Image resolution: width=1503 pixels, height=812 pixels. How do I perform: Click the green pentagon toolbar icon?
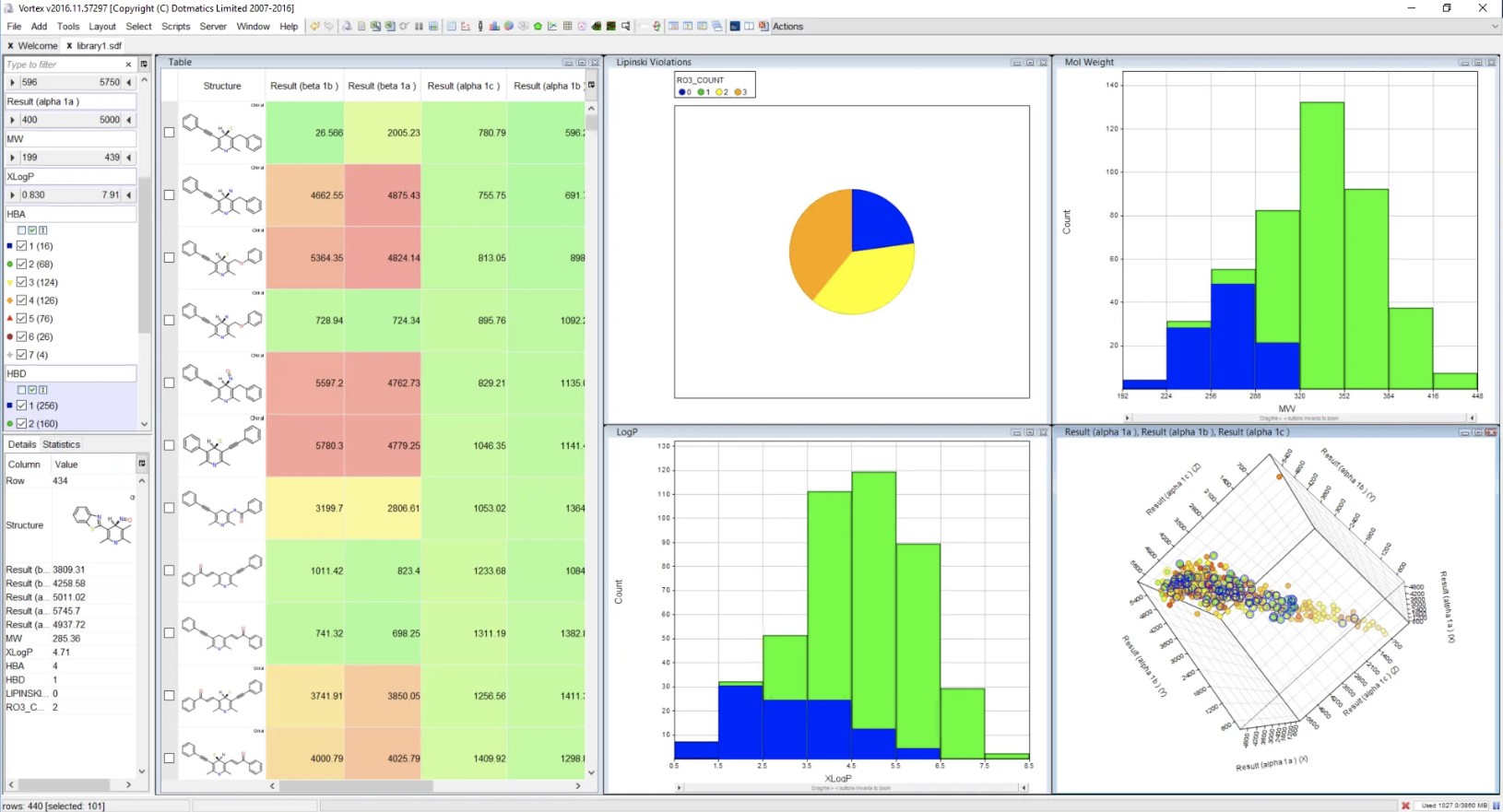pos(538,27)
